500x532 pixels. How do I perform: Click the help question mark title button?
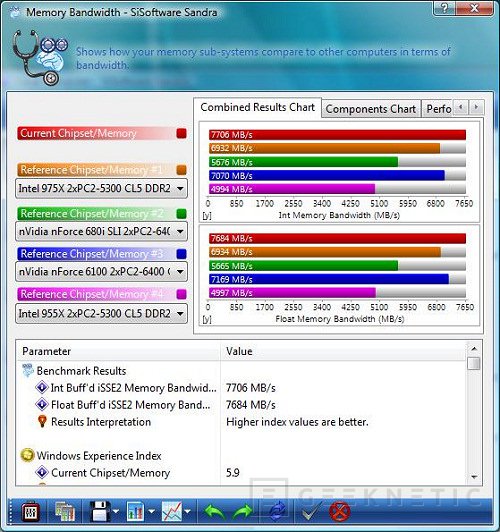(445, 7)
